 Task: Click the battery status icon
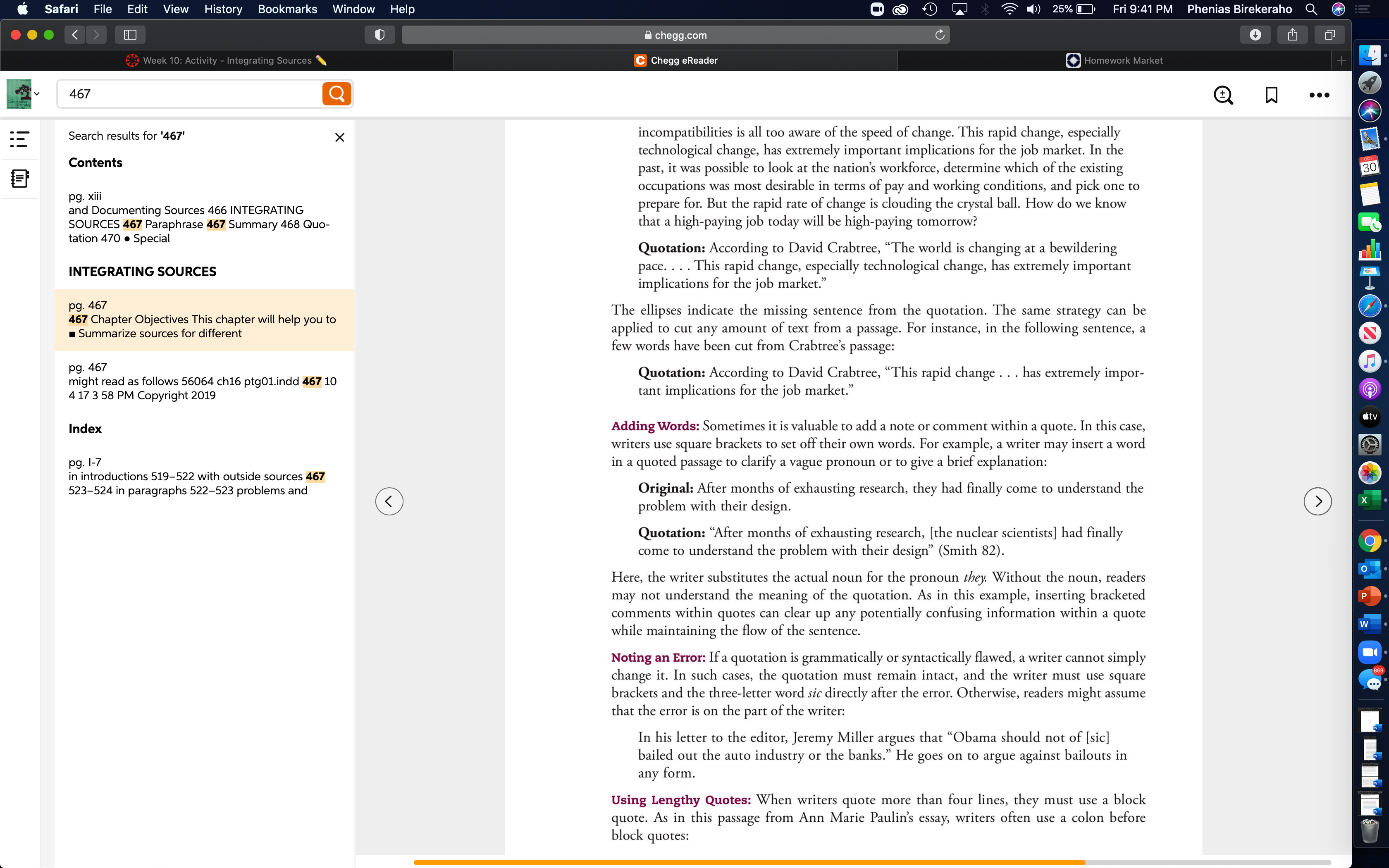click(x=1086, y=9)
